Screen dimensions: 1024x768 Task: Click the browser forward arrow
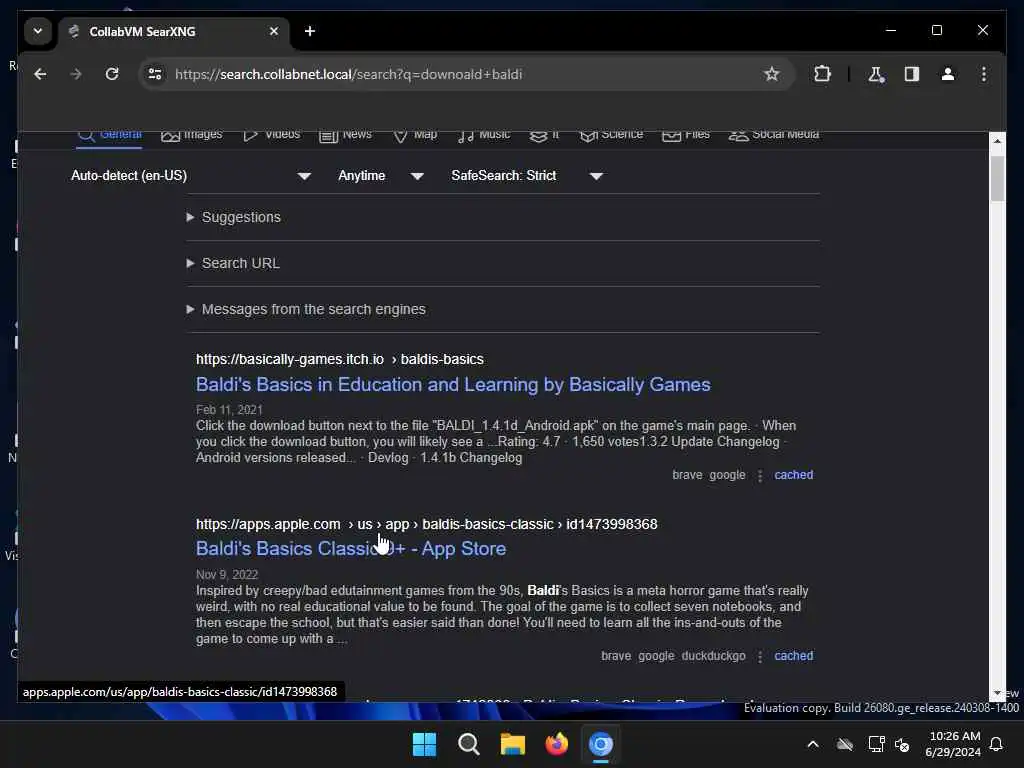click(76, 74)
